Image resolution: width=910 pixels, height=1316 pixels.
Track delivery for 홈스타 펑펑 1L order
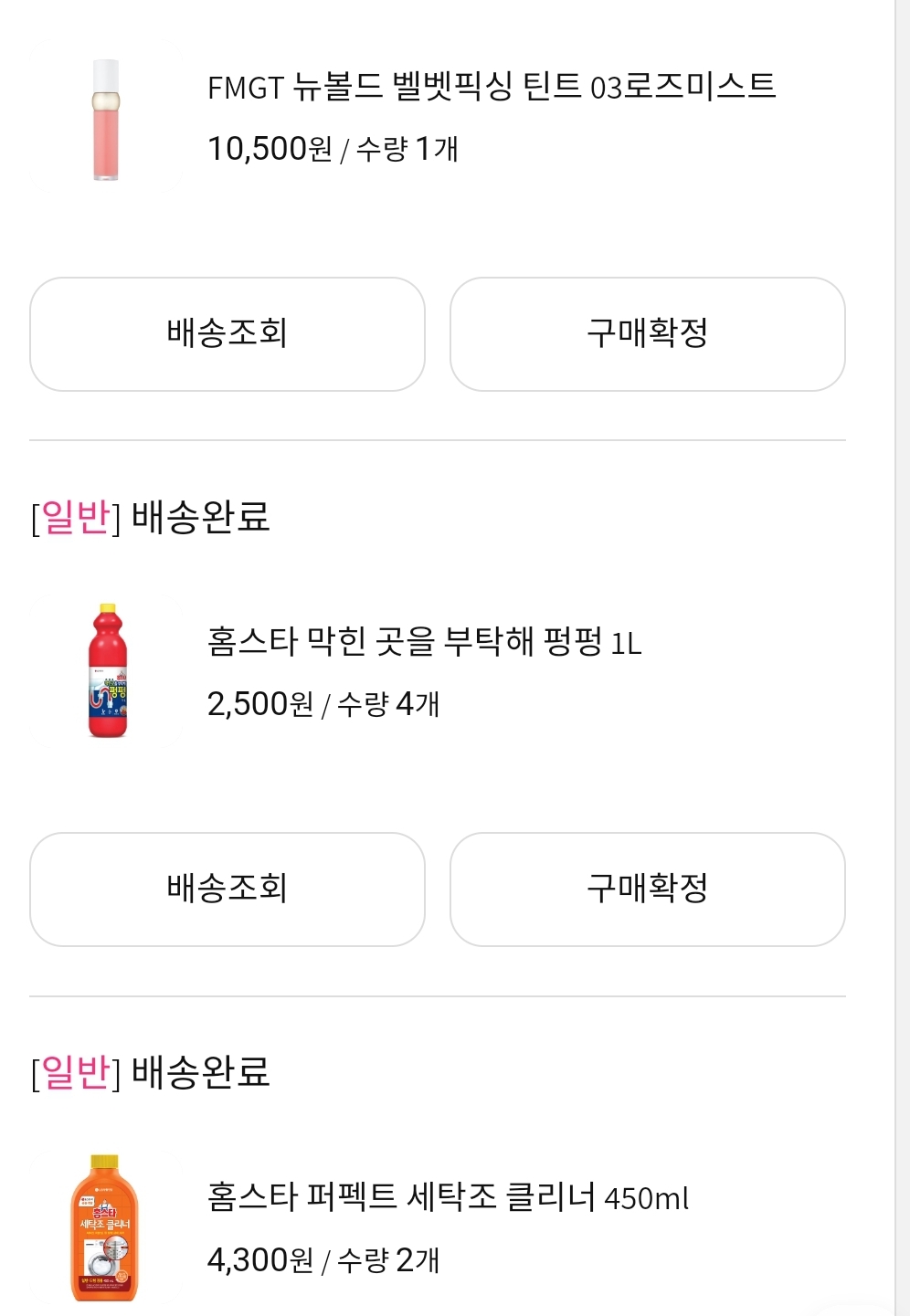(227, 890)
